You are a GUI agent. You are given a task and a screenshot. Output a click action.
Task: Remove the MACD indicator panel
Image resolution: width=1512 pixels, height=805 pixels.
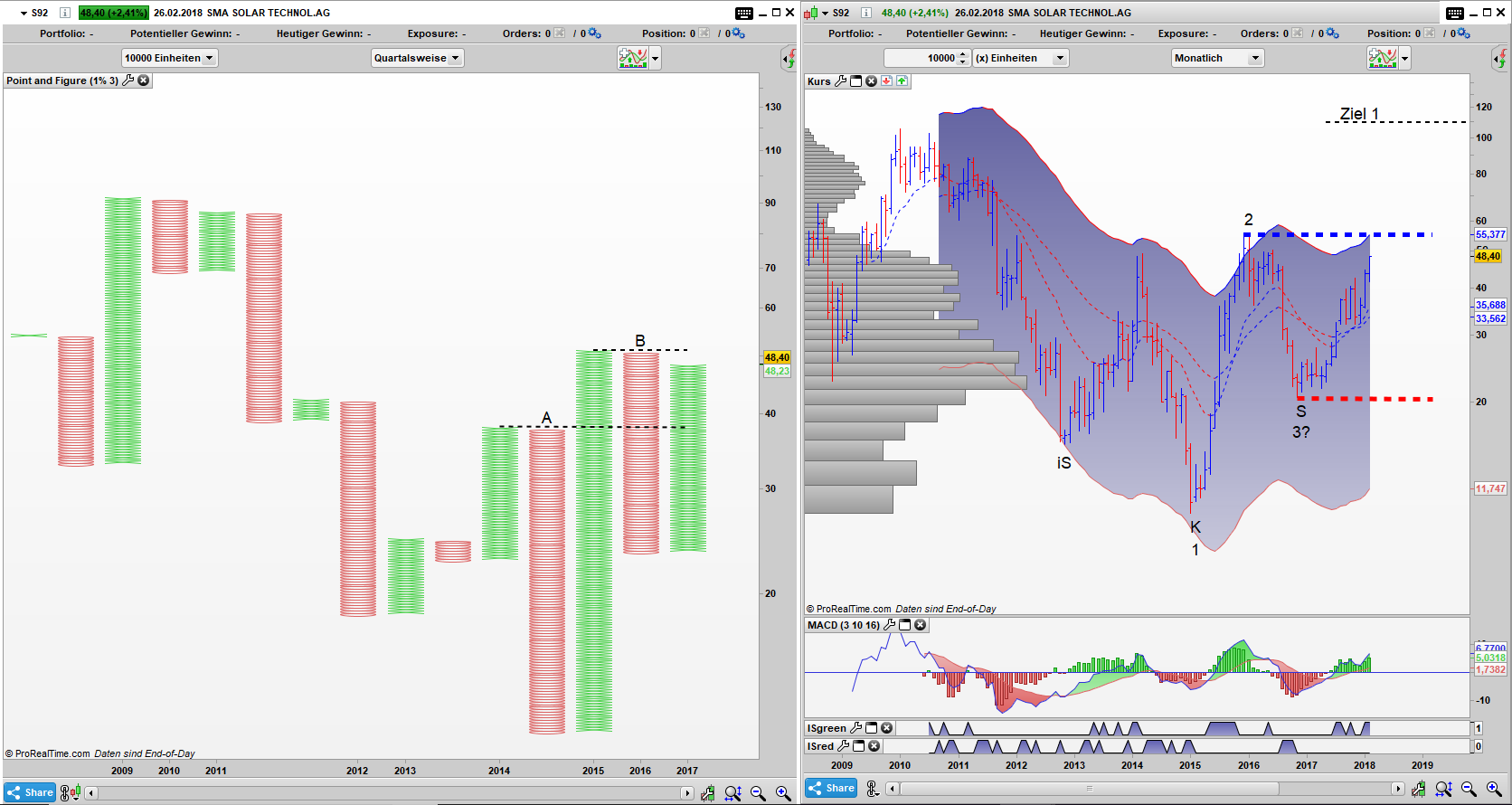click(x=920, y=625)
